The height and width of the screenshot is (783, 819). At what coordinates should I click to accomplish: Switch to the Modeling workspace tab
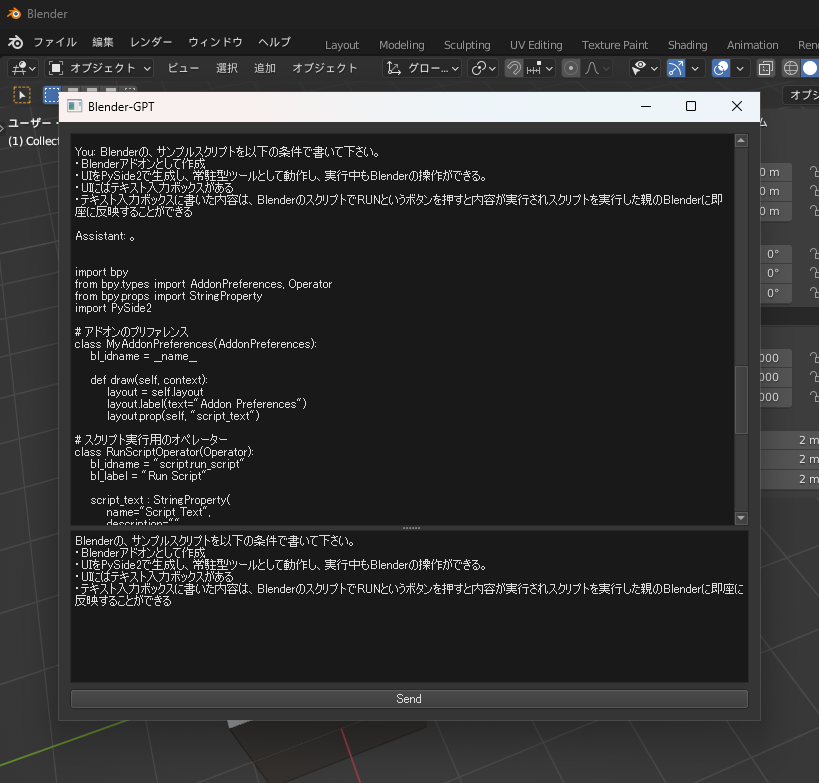[402, 45]
